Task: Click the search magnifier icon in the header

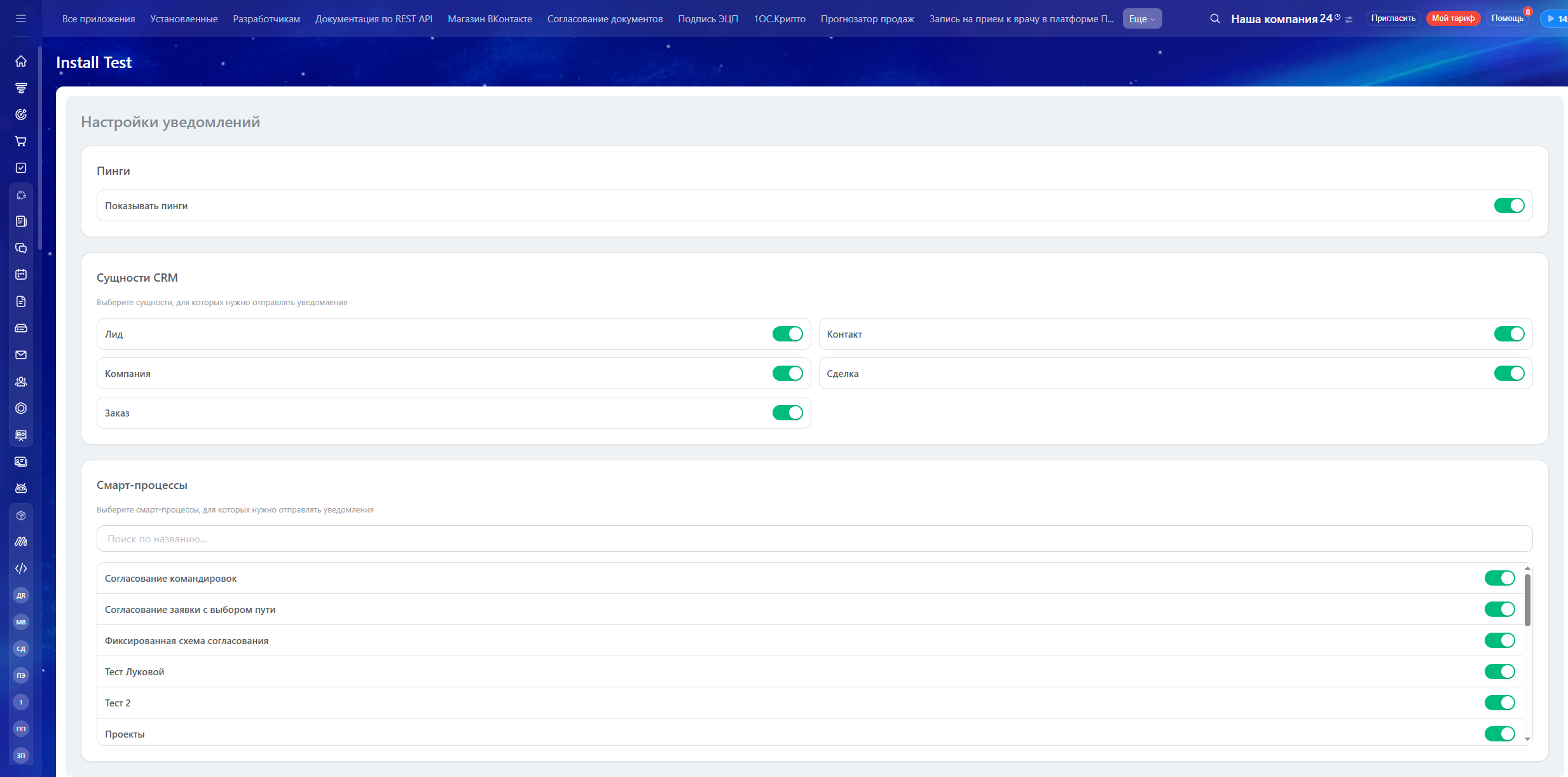Action: [1214, 18]
